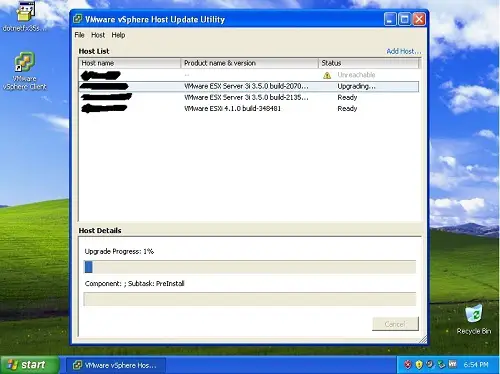Select the Unreachable host row
The height and width of the screenshot is (374, 500).
[249, 75]
